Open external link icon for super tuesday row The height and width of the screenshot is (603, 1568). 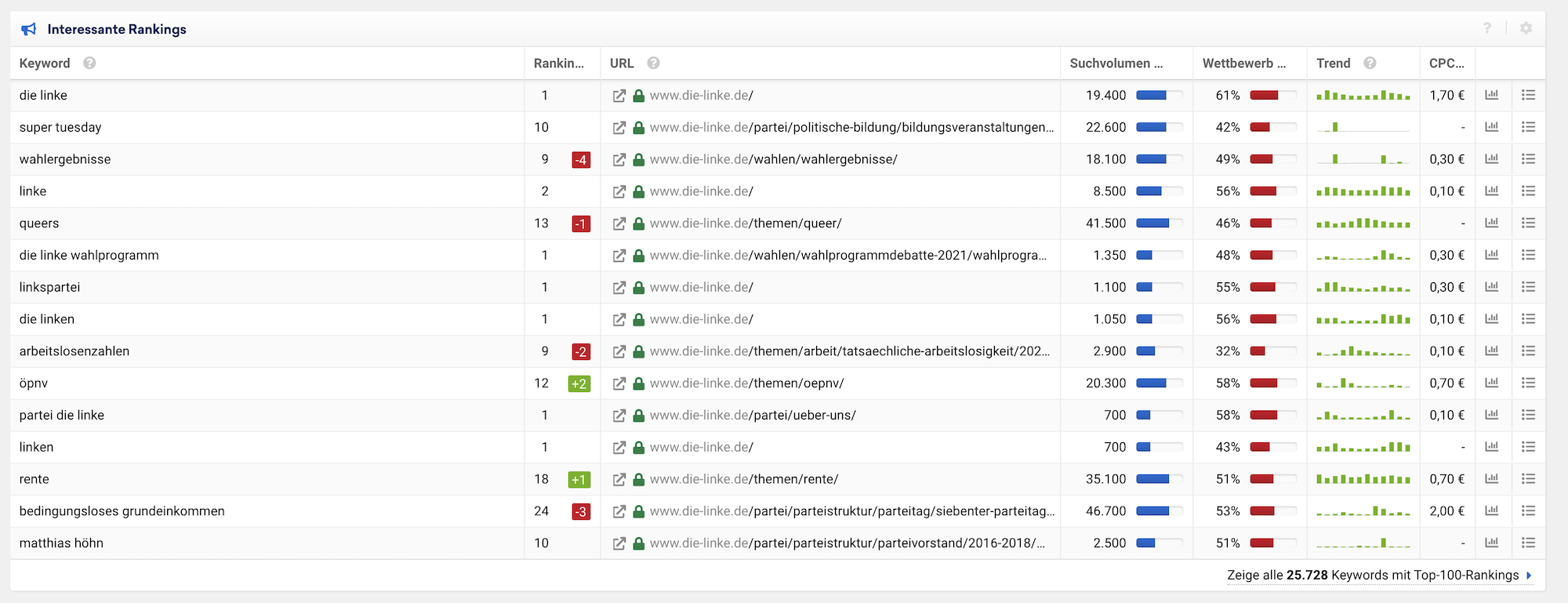[619, 128]
